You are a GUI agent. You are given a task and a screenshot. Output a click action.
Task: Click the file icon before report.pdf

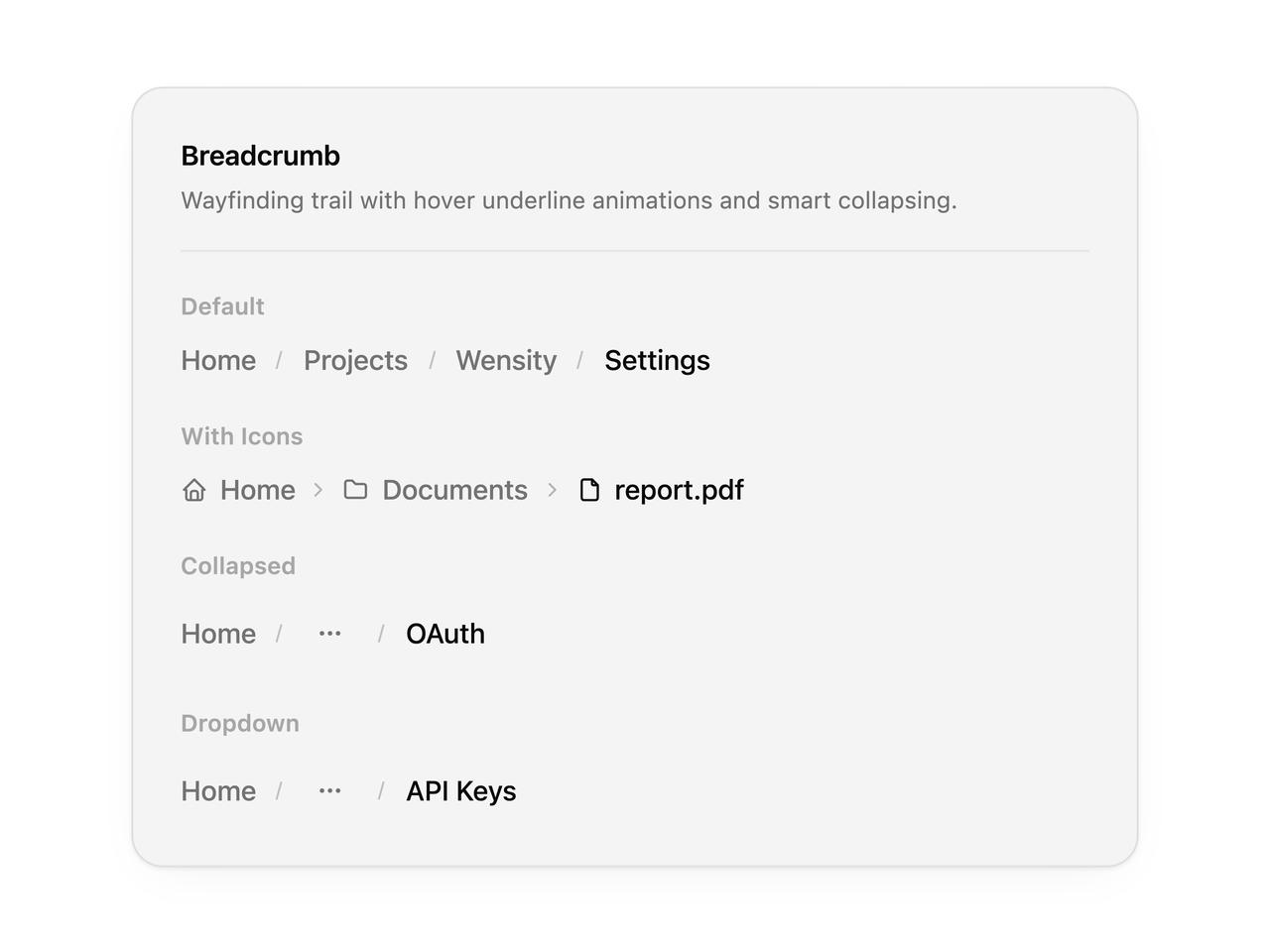589,490
